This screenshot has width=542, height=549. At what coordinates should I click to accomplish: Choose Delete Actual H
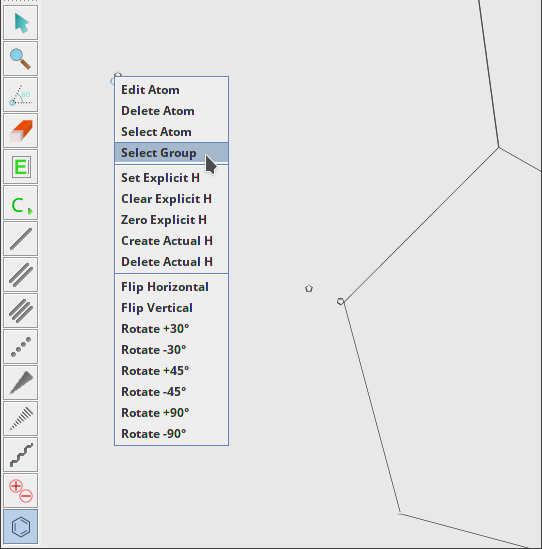click(172, 262)
